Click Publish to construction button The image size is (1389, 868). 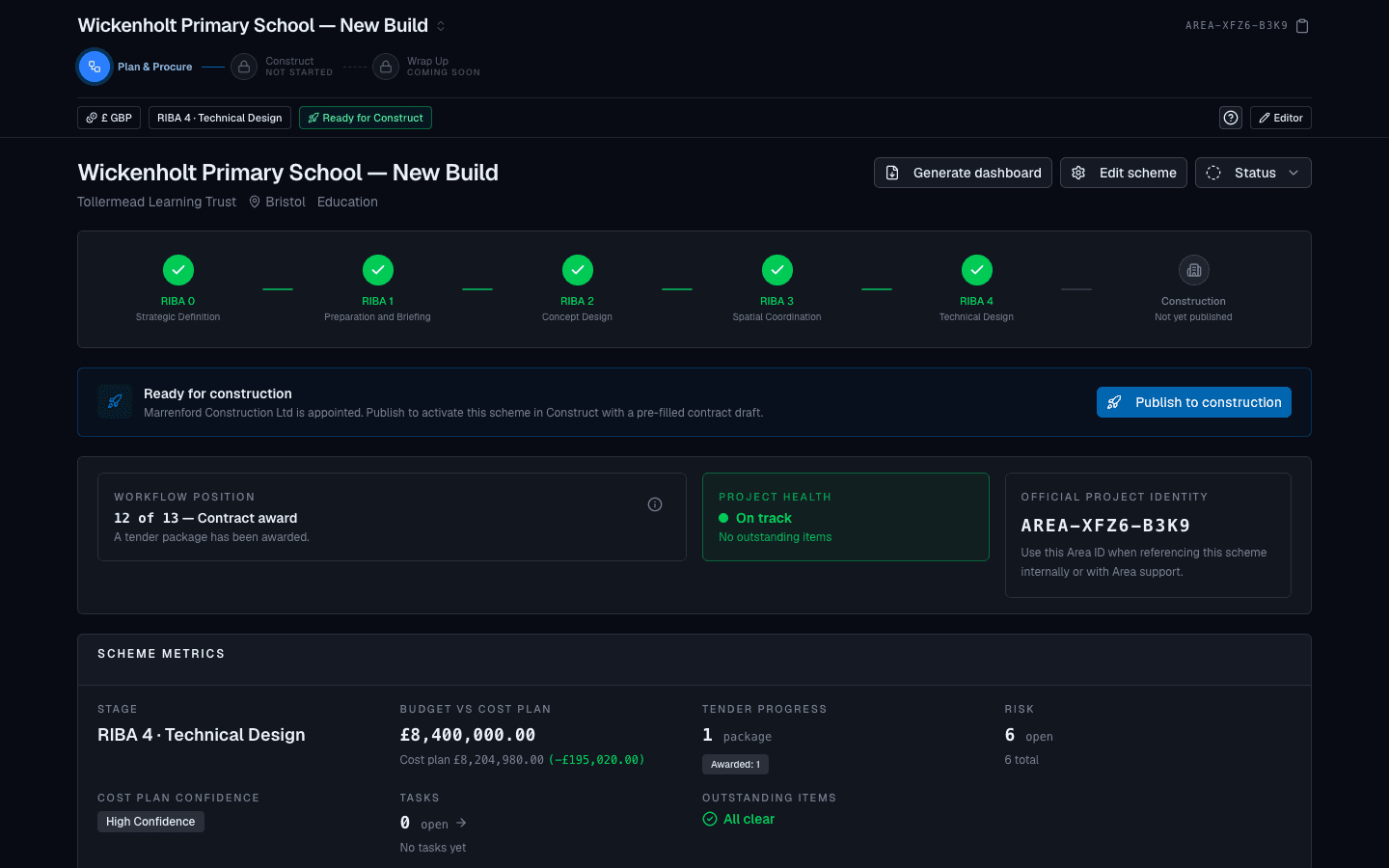(x=1194, y=402)
